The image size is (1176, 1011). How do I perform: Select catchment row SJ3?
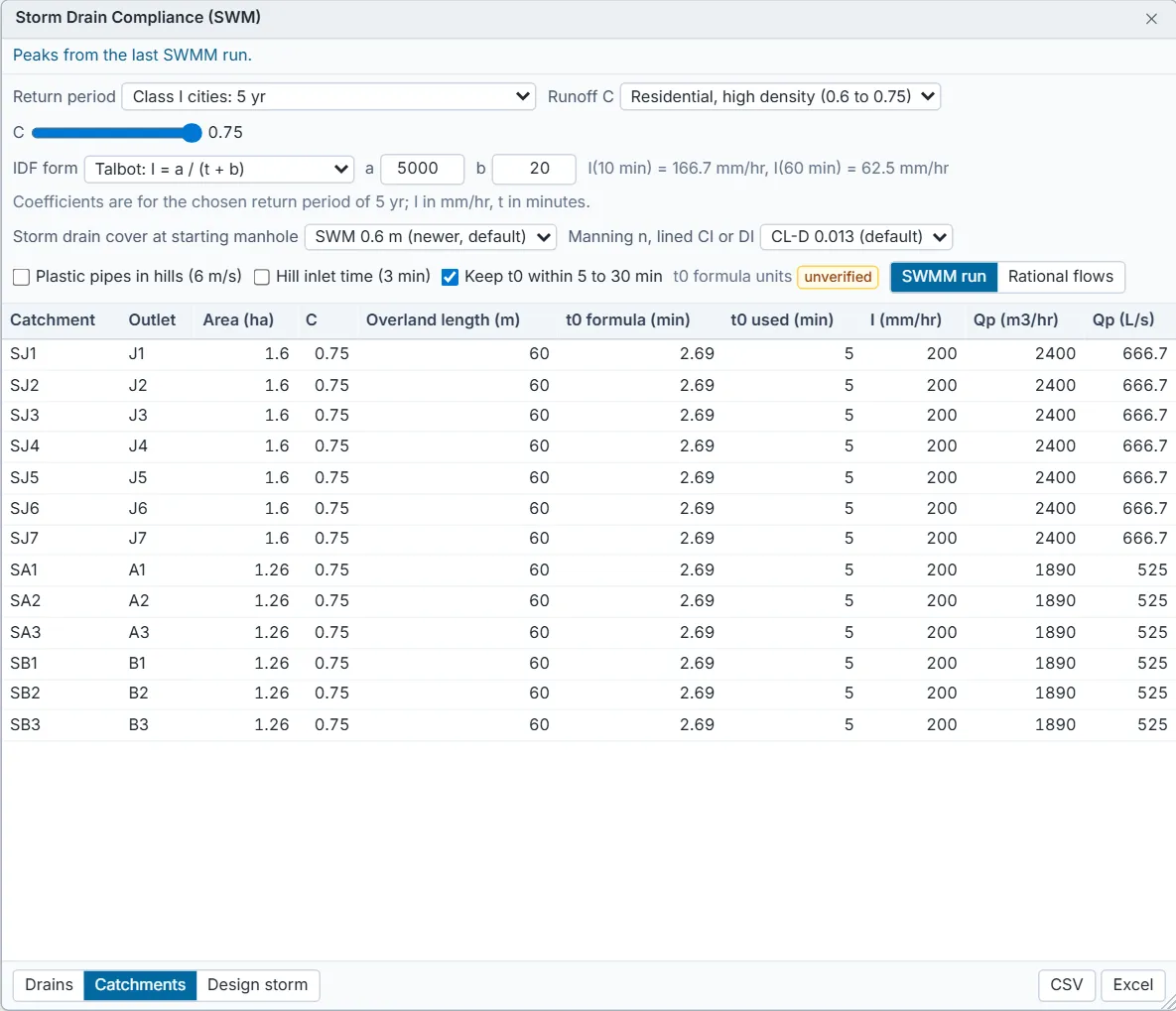pos(588,416)
